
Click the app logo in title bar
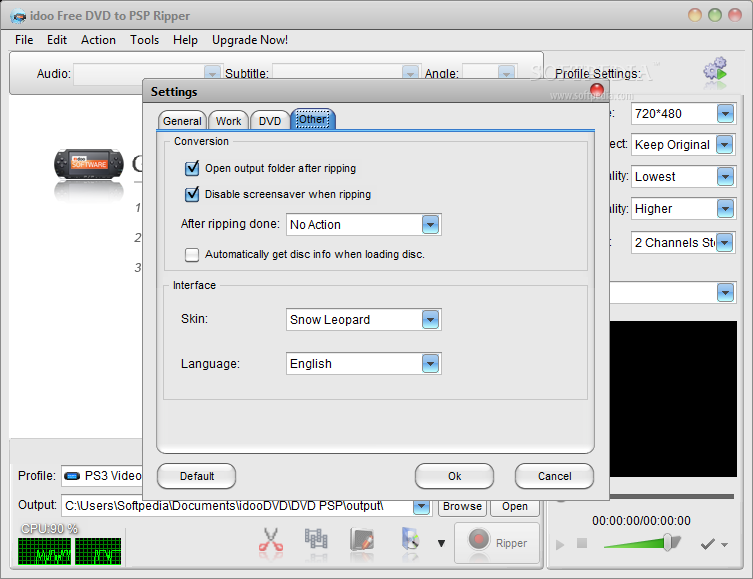click(18, 16)
